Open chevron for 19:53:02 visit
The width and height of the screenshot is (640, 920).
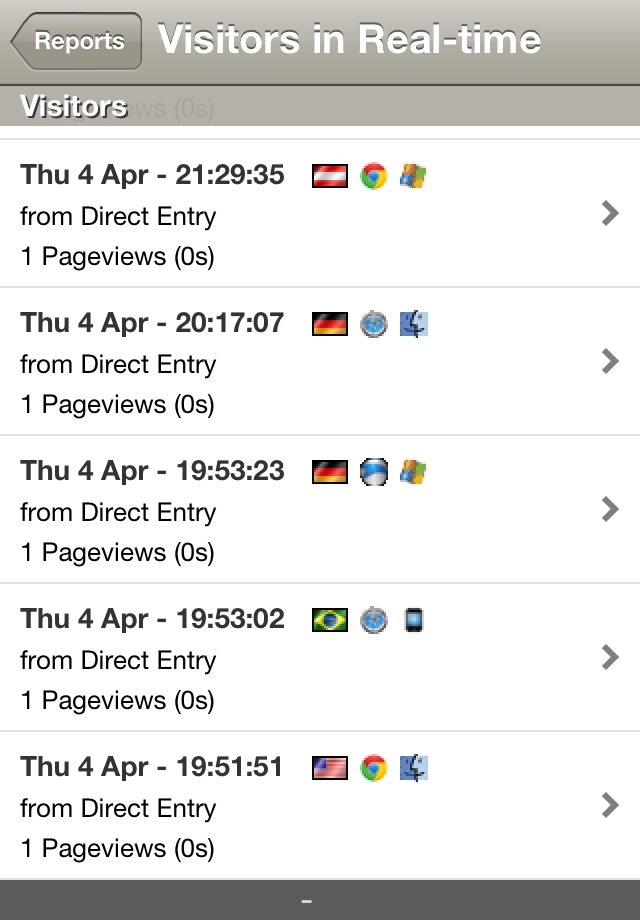[x=610, y=658]
